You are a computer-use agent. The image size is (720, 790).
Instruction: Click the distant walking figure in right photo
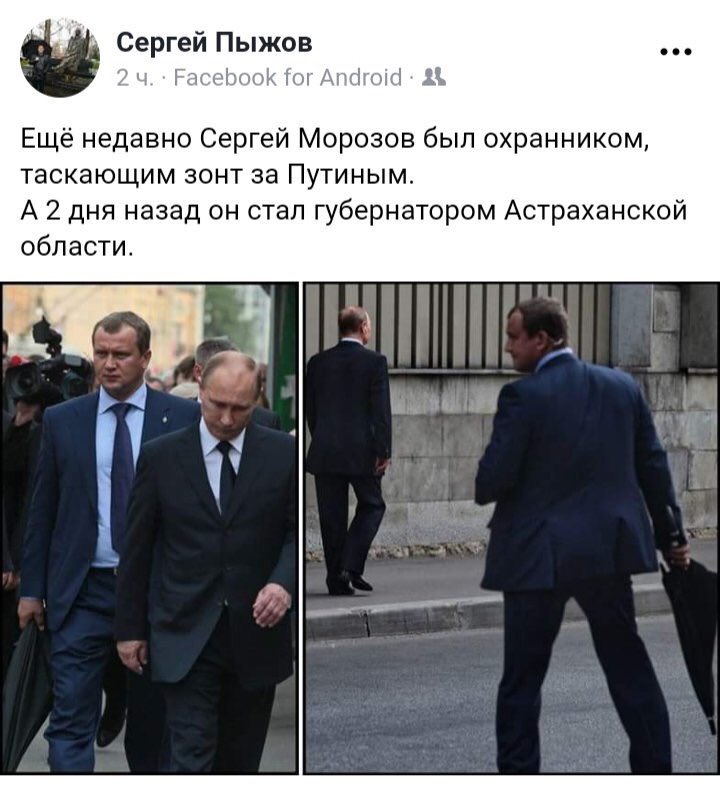point(349,450)
